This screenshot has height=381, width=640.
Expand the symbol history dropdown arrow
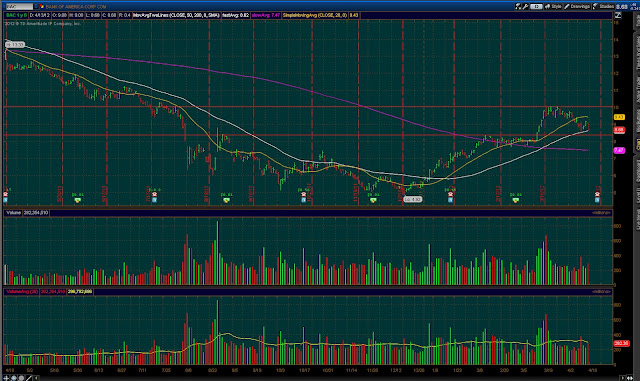(36, 7)
